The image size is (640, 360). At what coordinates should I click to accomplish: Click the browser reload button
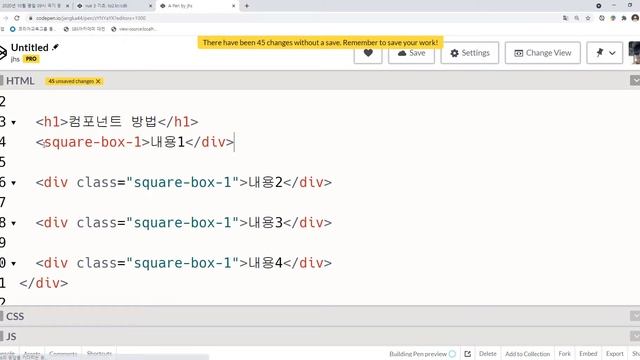pyautogui.click(x=17, y=18)
